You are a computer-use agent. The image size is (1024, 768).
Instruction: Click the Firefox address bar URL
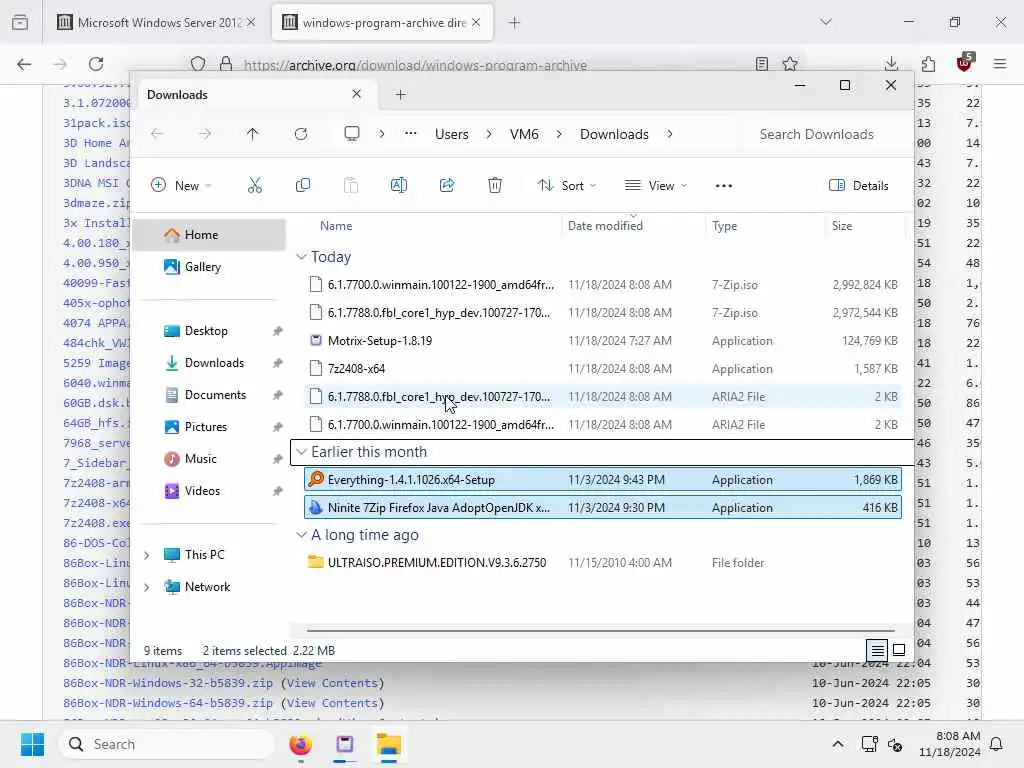415,65
